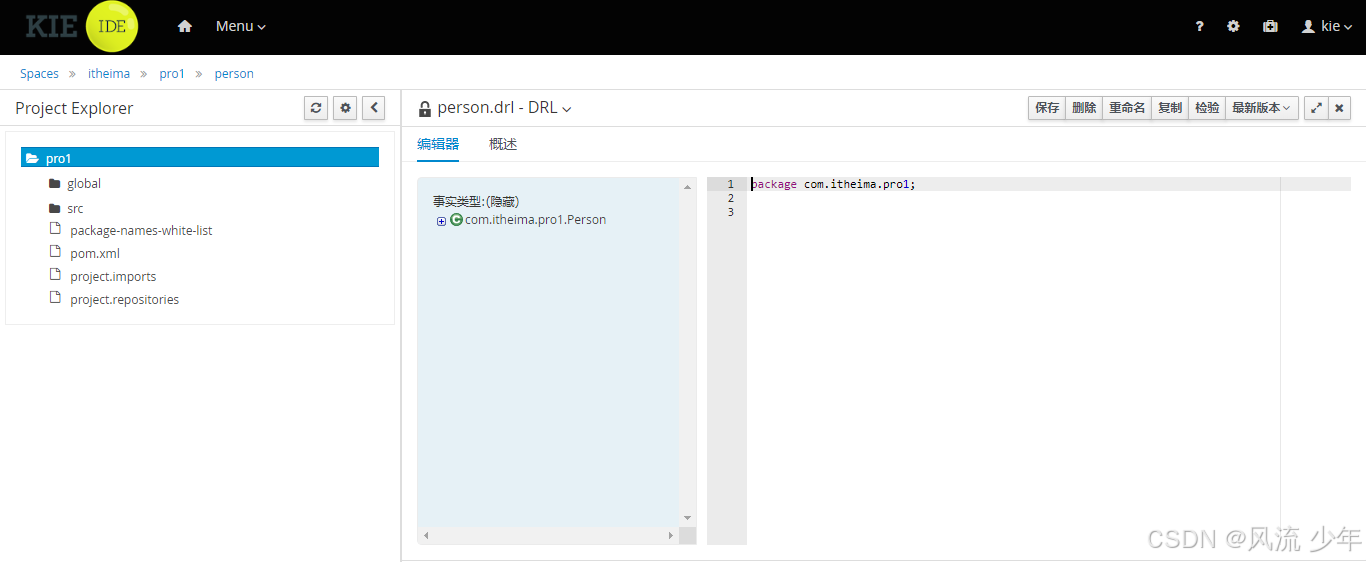Screen dimensions: 1366x562
Task: Click line 1 package statement in editor
Action: tap(833, 184)
